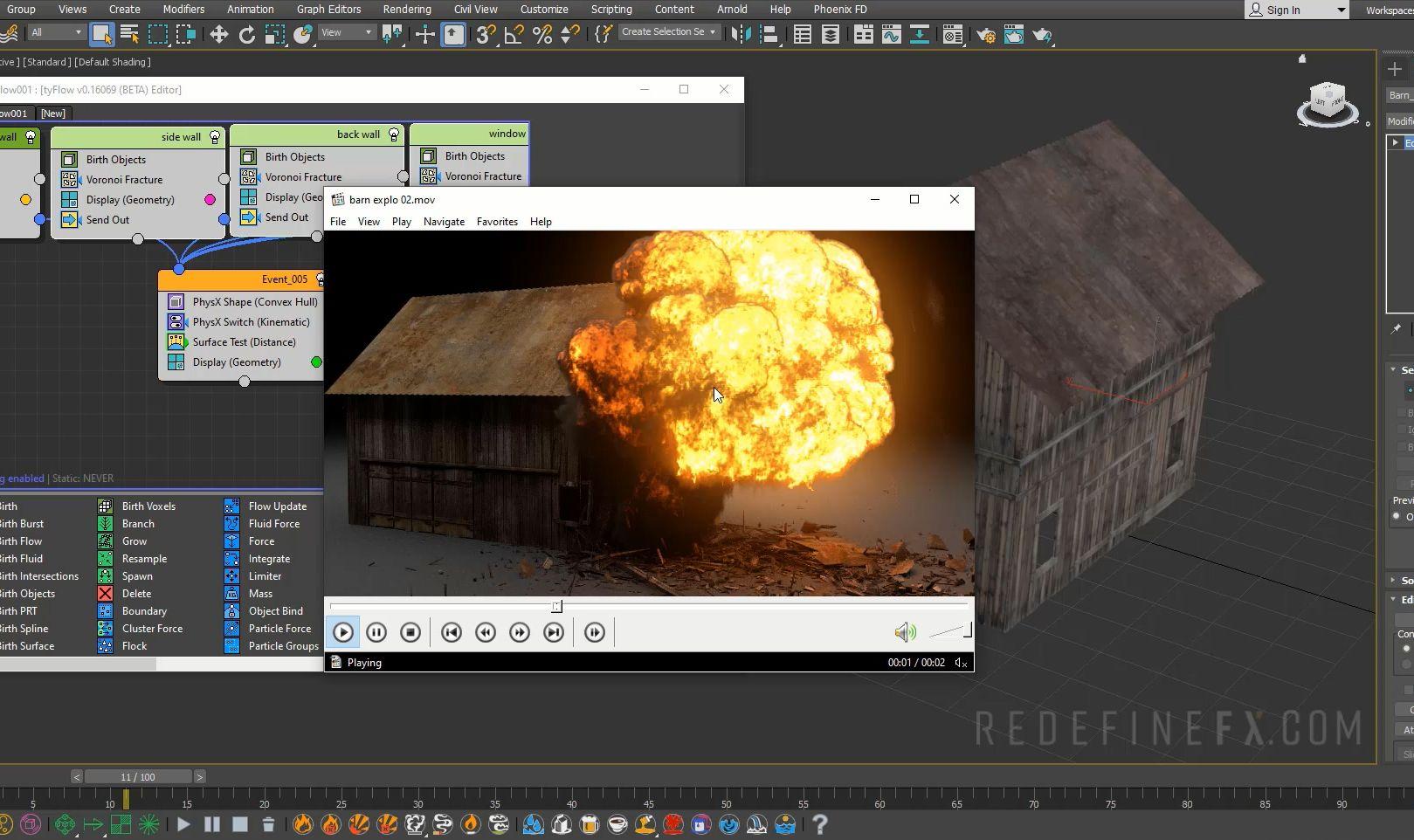Click the Event_005 header
1414x840 pixels.
coord(240,279)
